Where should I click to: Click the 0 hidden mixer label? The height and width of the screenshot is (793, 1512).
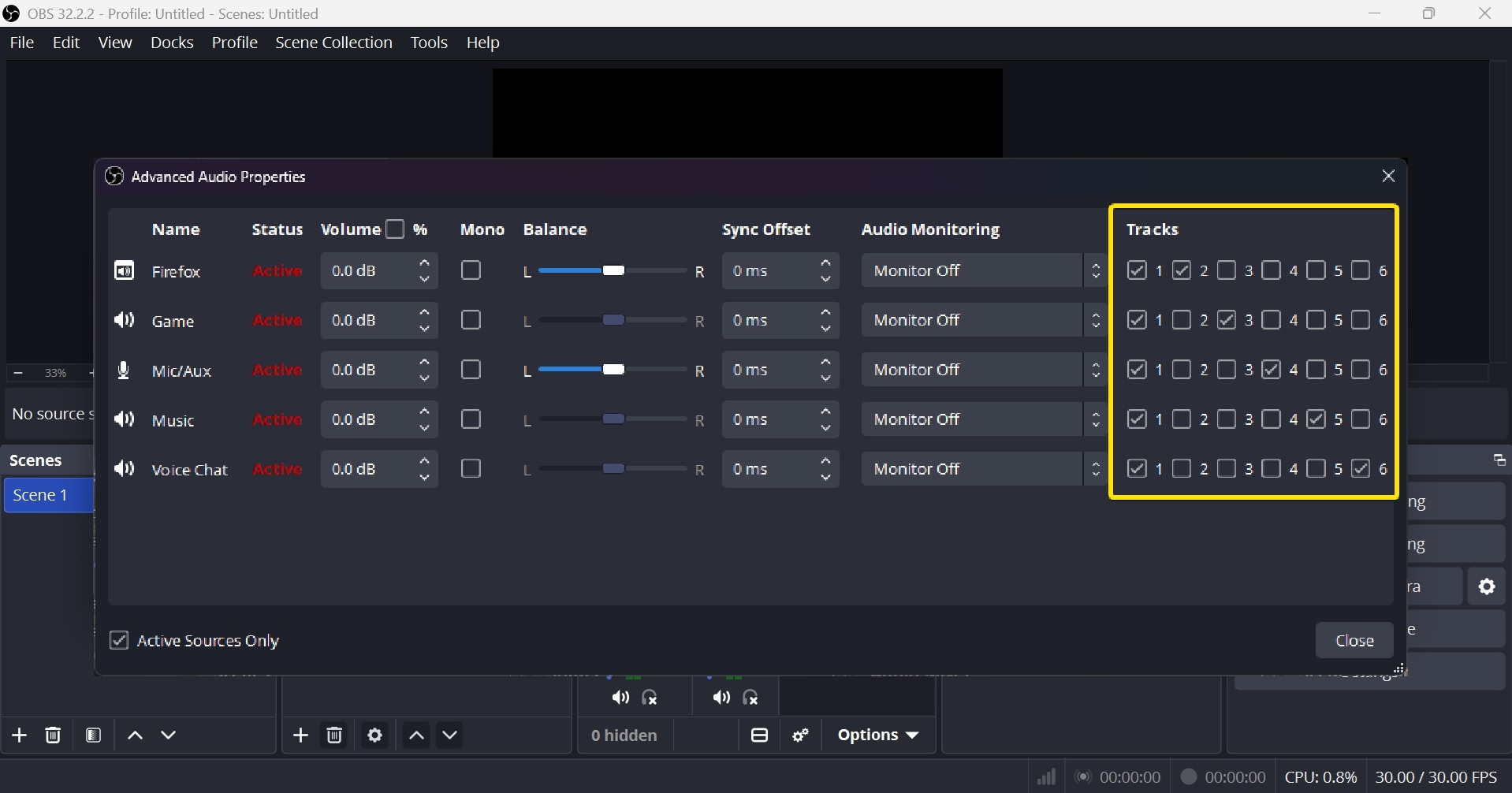pos(624,735)
